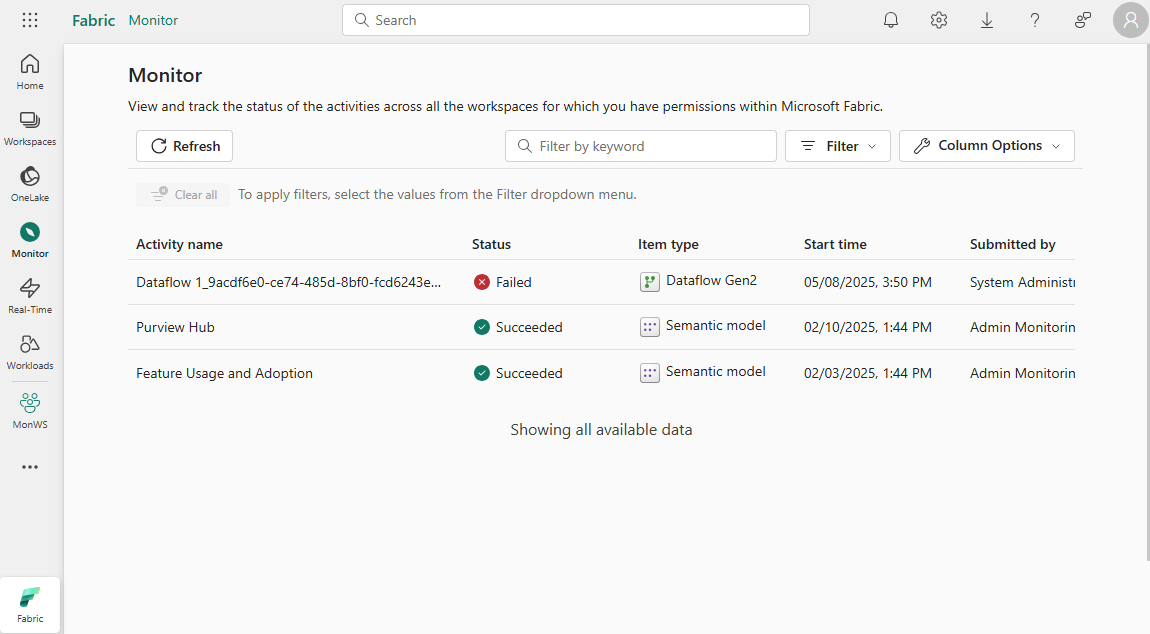Open the notifications bell
The width and height of the screenshot is (1150, 634).
tap(890, 19)
